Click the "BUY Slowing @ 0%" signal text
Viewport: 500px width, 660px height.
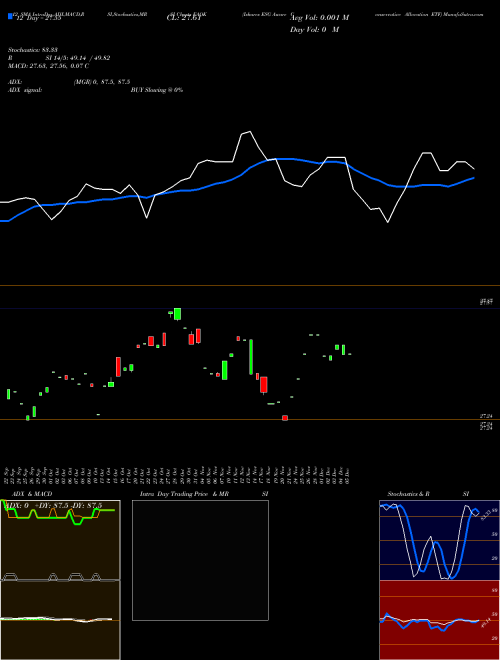[x=157, y=90]
